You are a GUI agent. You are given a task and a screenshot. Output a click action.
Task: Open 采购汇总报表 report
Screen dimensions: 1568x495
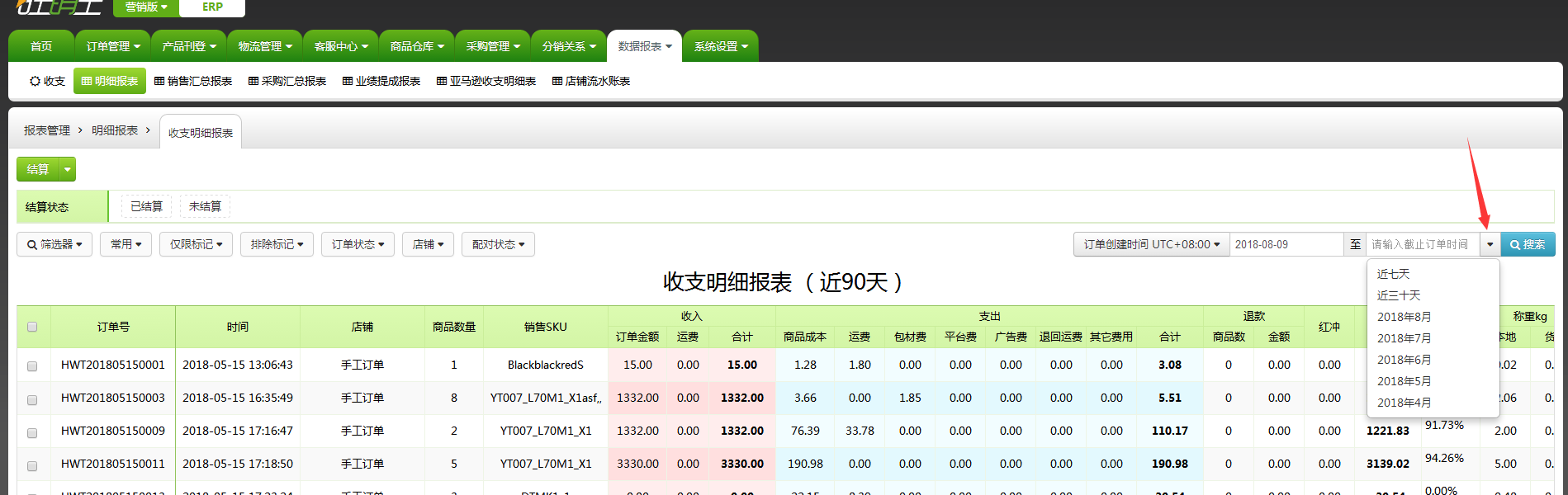point(287,81)
